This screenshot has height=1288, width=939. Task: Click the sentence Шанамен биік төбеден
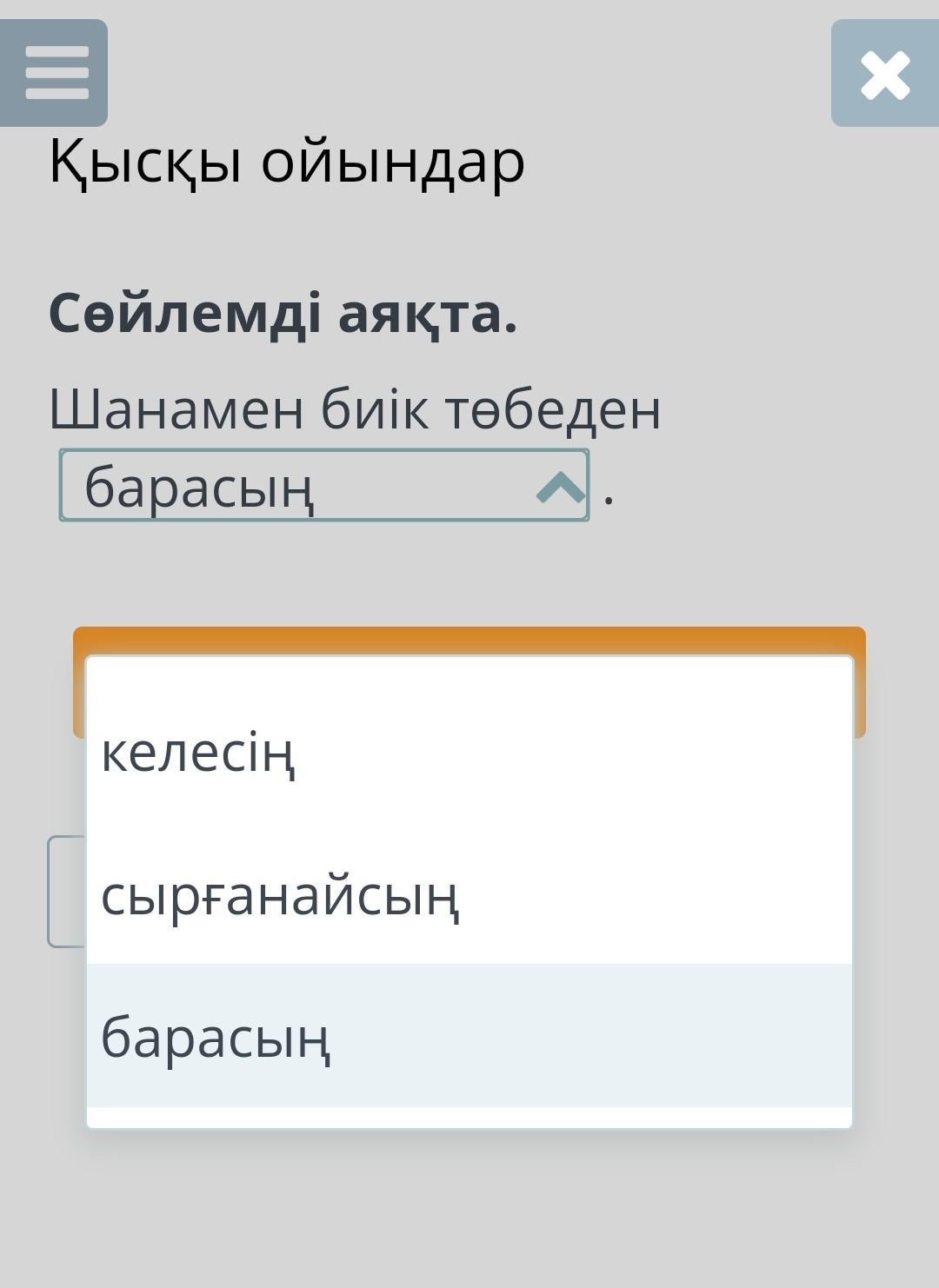point(355,408)
